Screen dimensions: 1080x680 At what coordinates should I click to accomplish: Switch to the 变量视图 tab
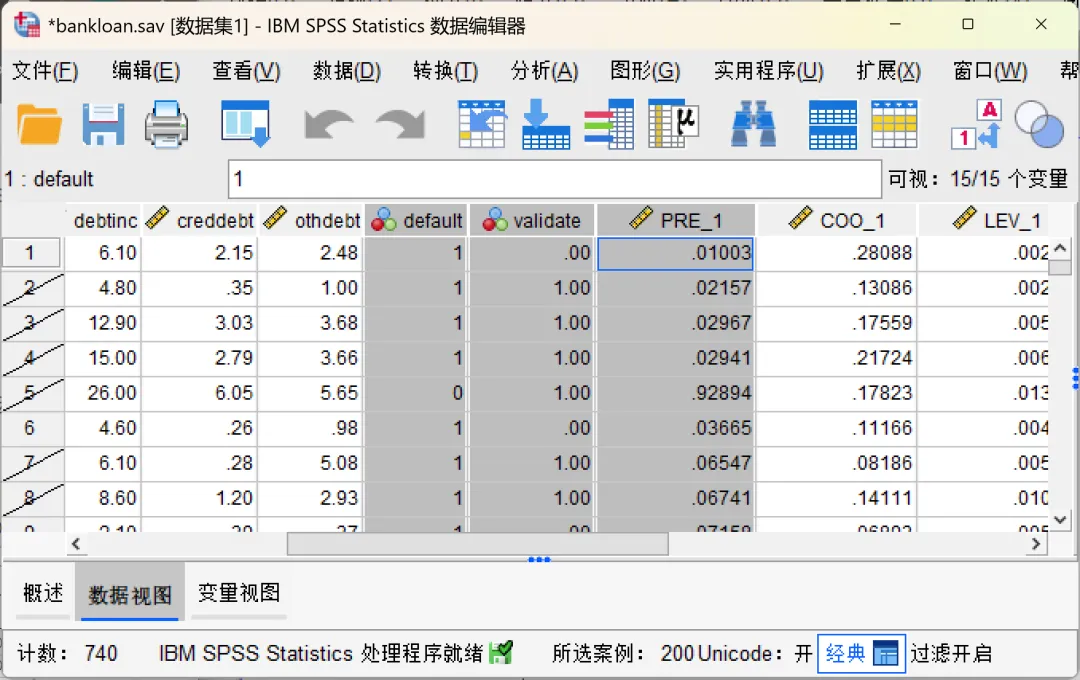click(x=238, y=593)
